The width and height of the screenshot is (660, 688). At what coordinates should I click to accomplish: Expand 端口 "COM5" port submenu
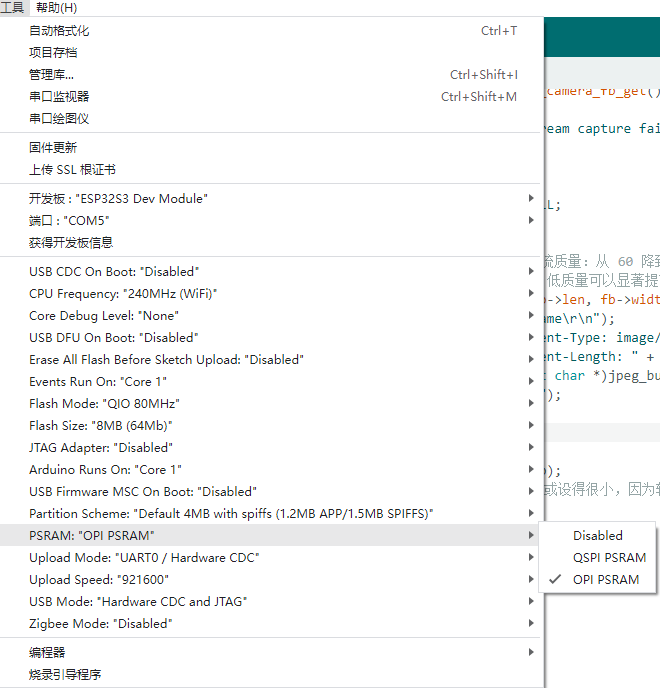[x=272, y=220]
